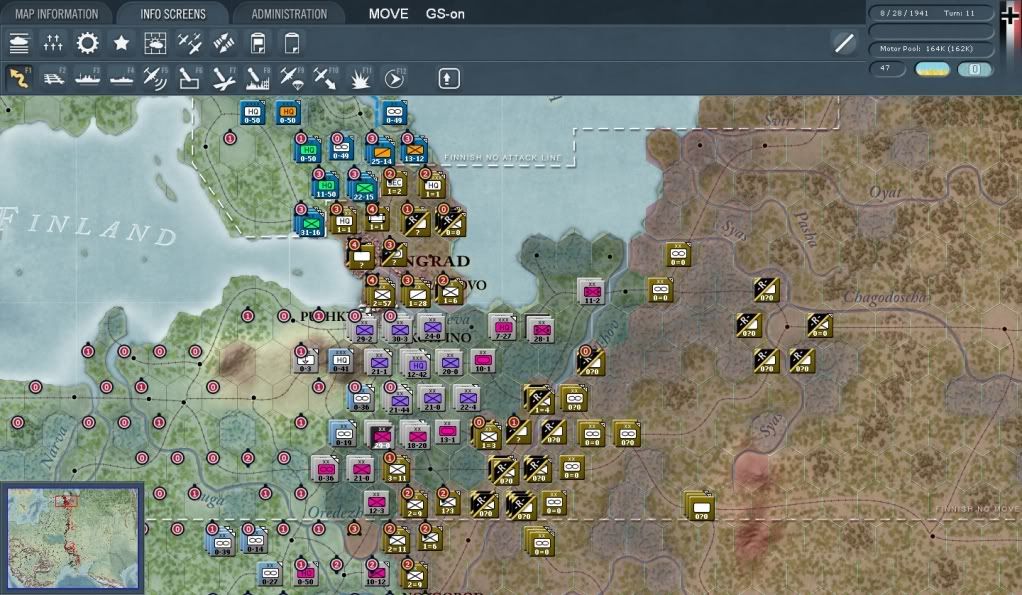Select the German infantry counter 29-2
The height and width of the screenshot is (595, 1022).
pos(364,330)
